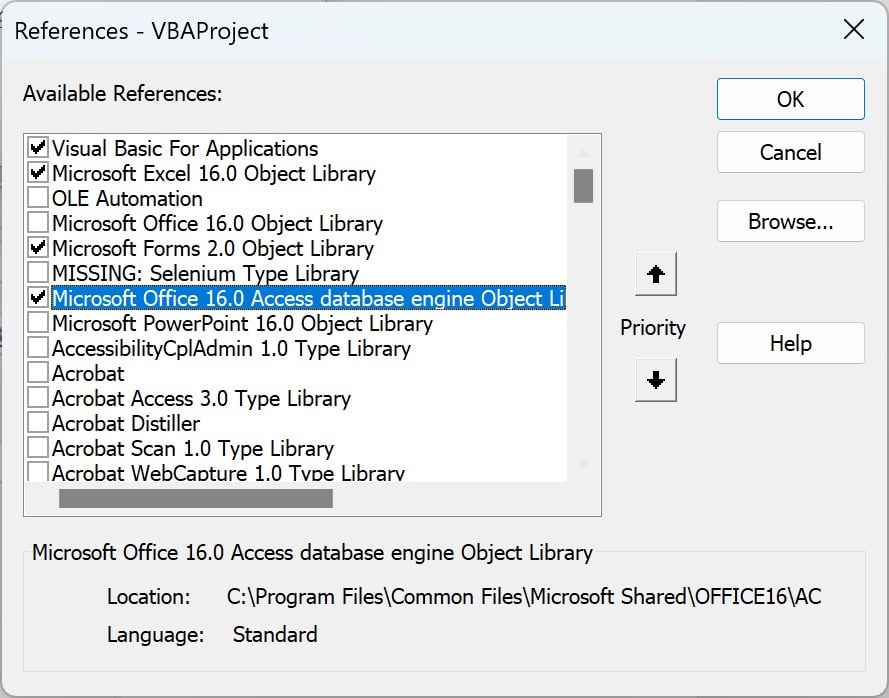The height and width of the screenshot is (698, 889).
Task: Check the OLE Automation checkbox
Action: 38,198
